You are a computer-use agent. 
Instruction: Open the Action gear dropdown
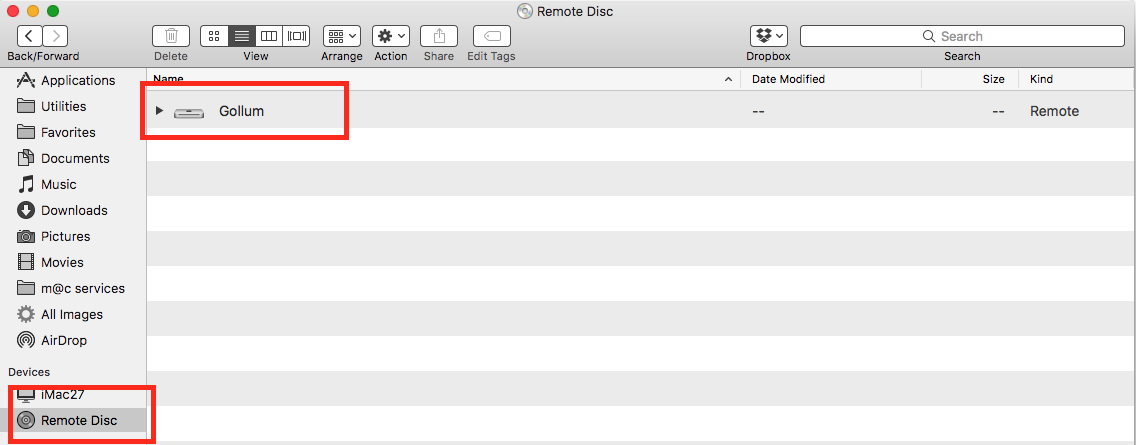(x=391, y=36)
